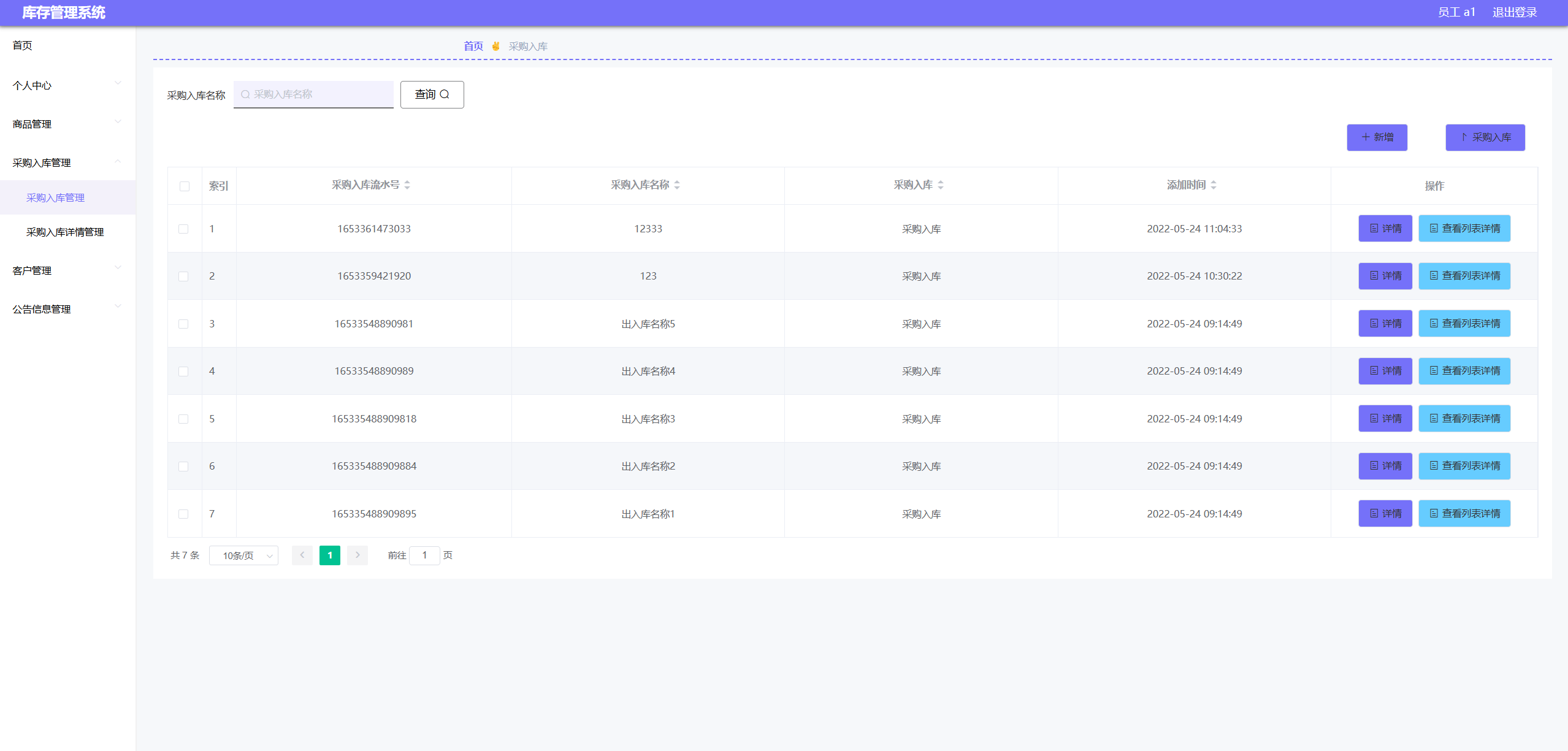The image size is (1568, 751).
Task: Sort by 添加时间 using its sort arrows
Action: 1214,185
